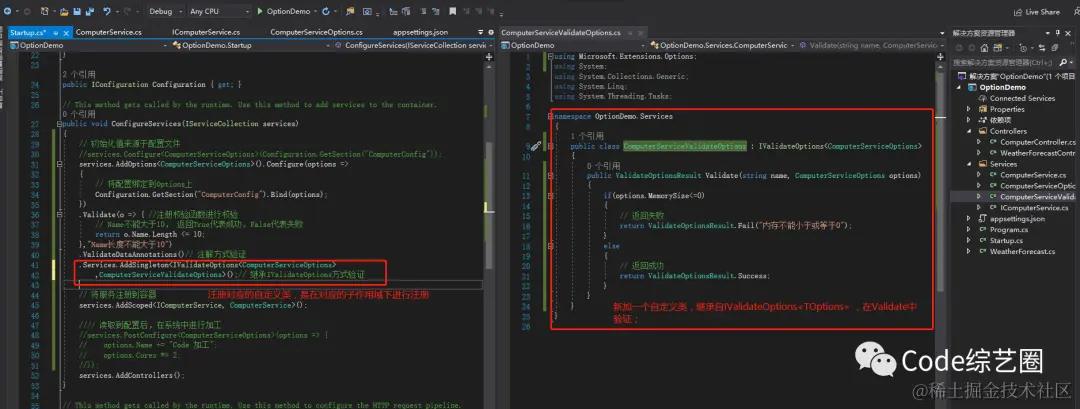Image resolution: width=1080 pixels, height=409 pixels.
Task: Switch to ComputerServiceOptions.cs tab
Action: coord(316,32)
